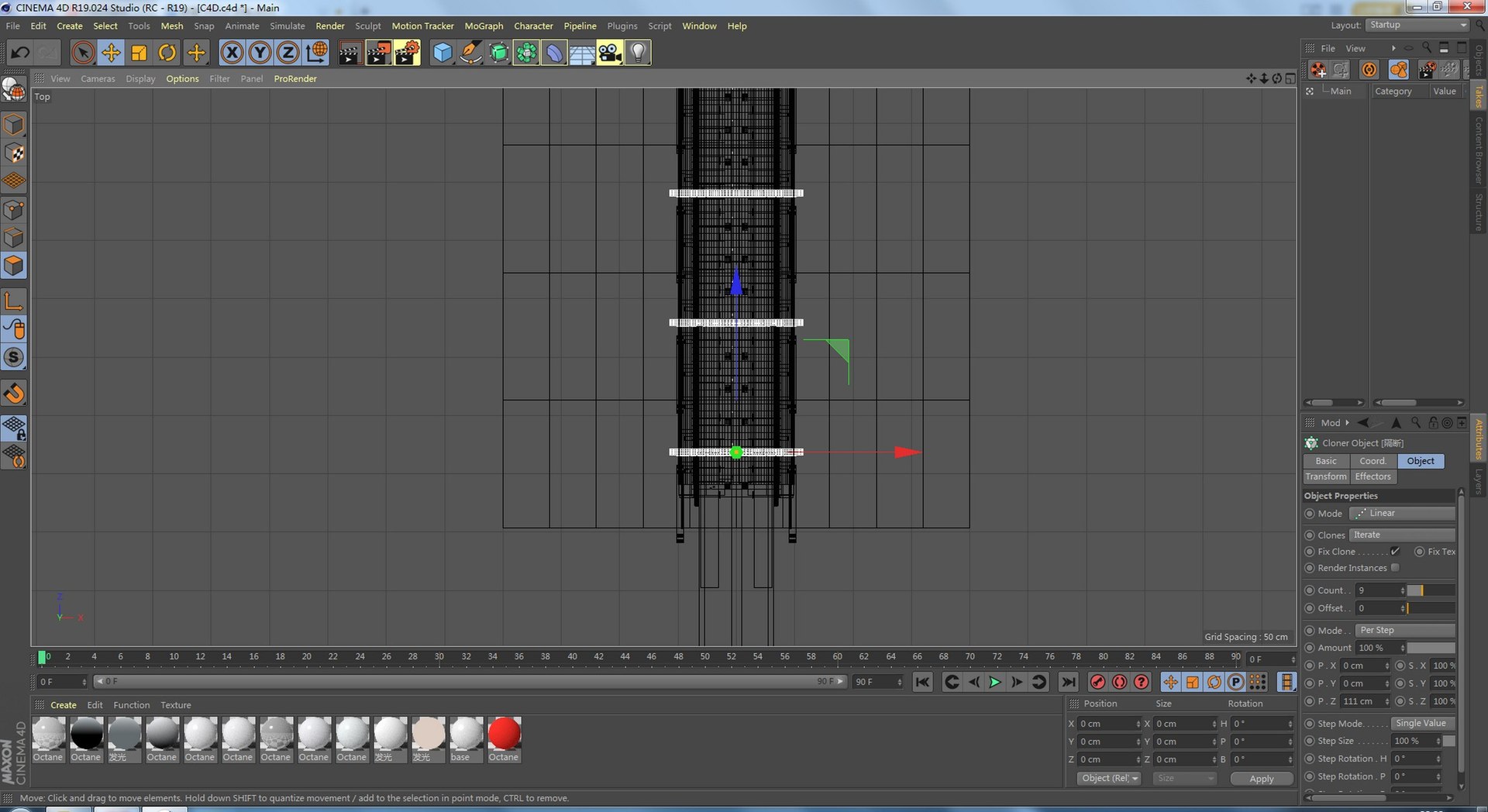Image resolution: width=1488 pixels, height=812 pixels.
Task: Open the MoGraph menu
Action: pyautogui.click(x=484, y=26)
